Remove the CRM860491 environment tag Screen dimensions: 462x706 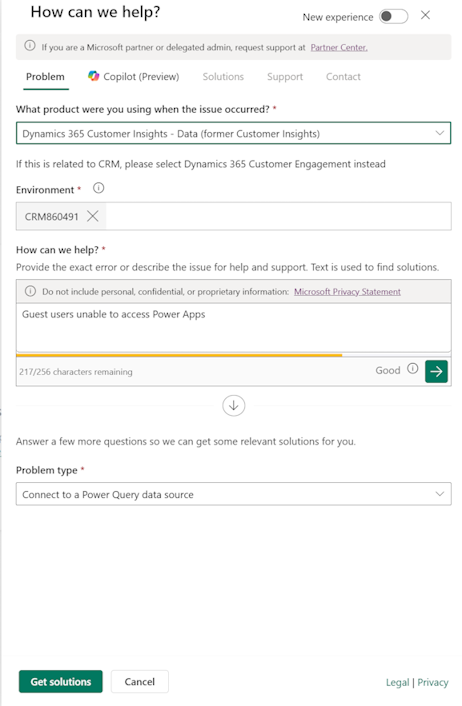pos(93,216)
